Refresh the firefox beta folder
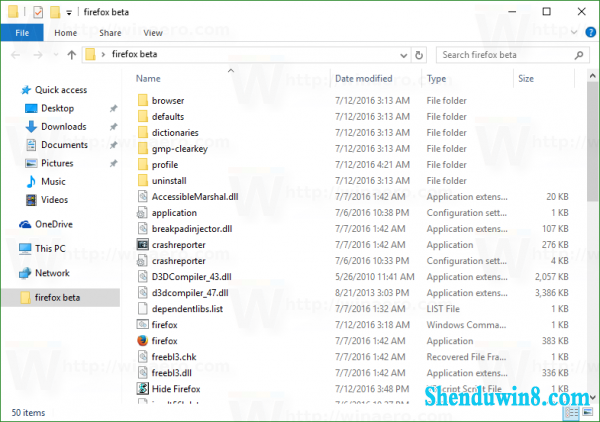Screen dimensions: 600x422 pos(419,55)
